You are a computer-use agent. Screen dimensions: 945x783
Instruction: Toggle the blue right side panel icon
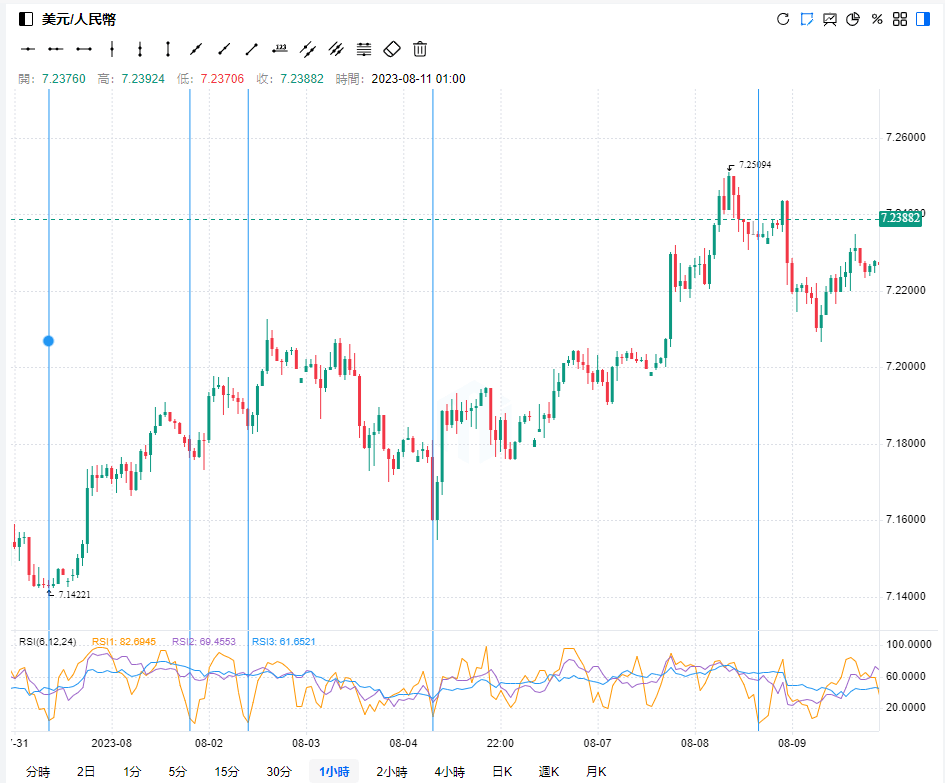pos(923,19)
